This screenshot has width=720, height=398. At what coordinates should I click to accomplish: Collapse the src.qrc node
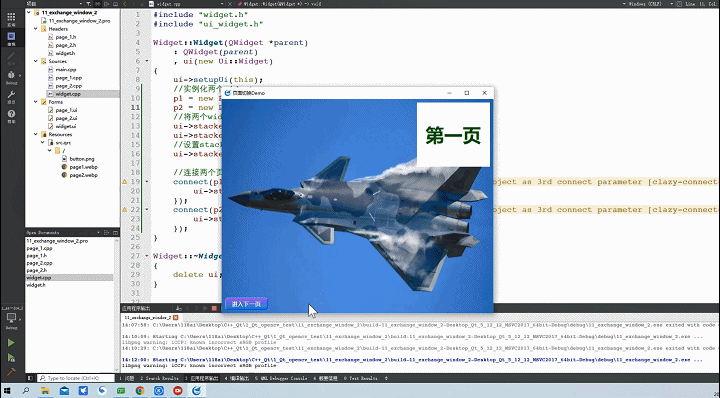[43, 143]
